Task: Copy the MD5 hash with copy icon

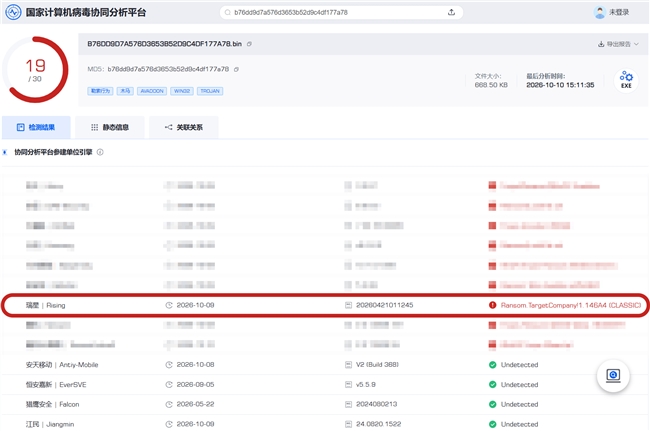Action: pos(236,69)
